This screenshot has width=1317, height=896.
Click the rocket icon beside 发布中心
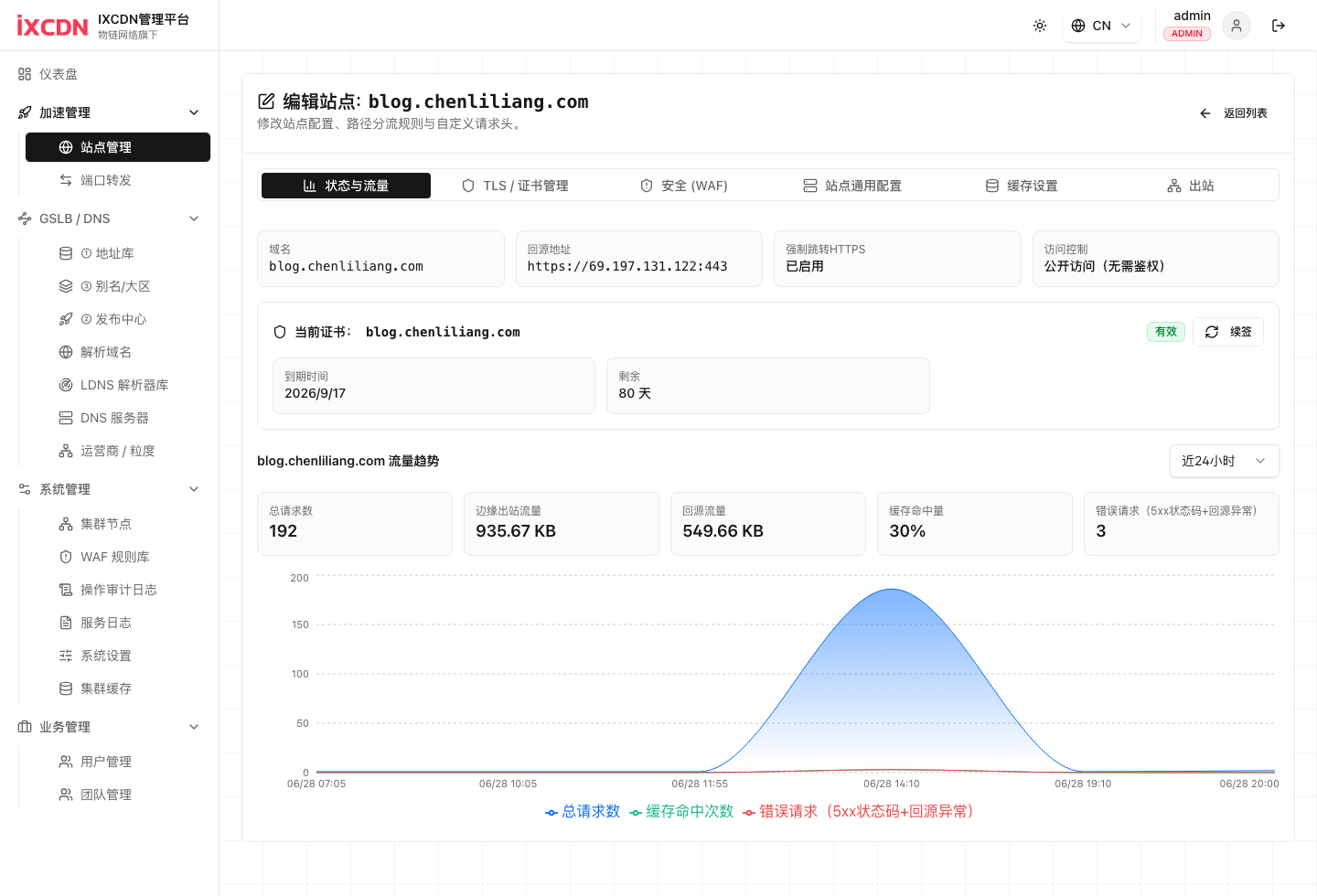point(66,319)
